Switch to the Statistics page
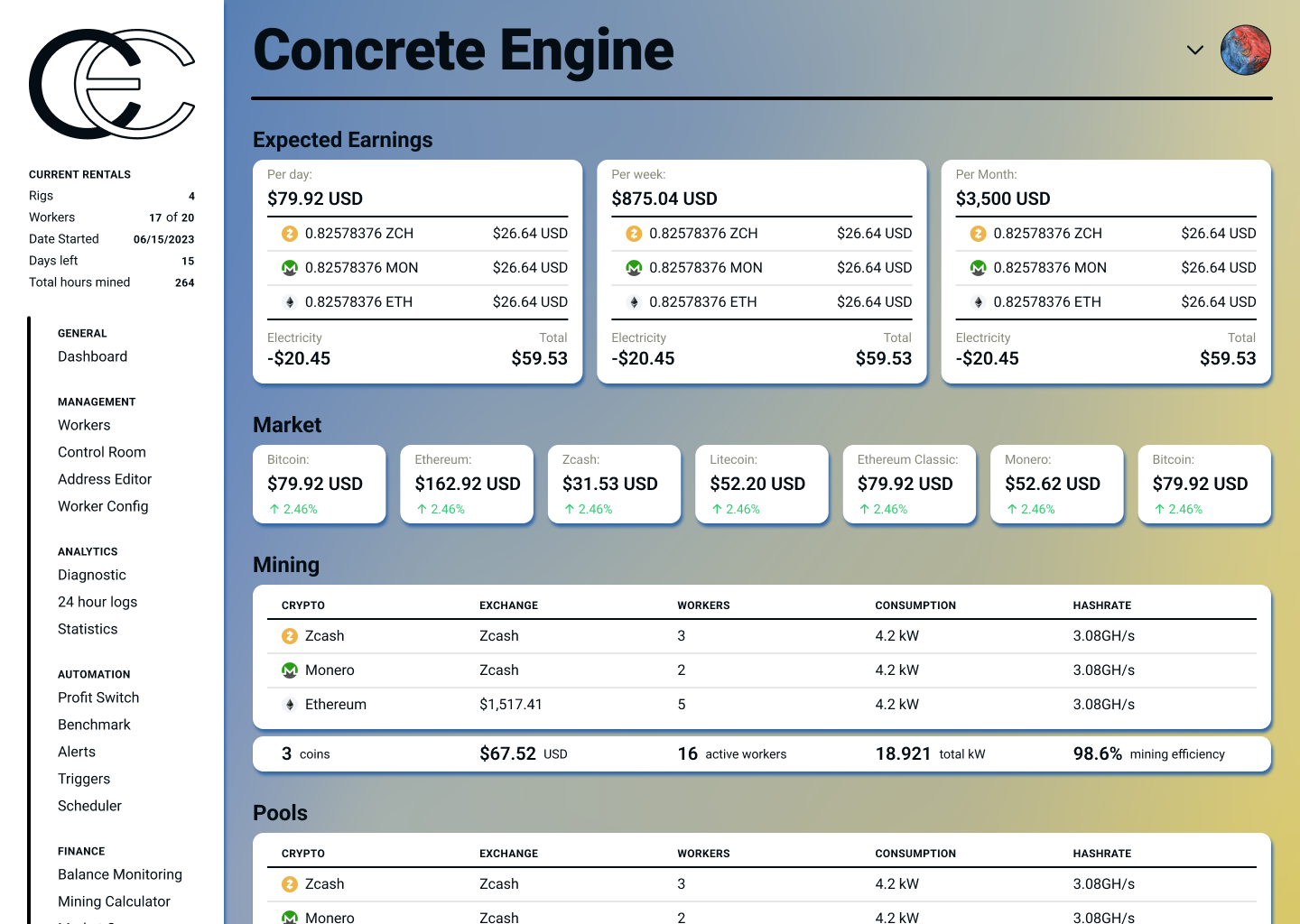 point(88,629)
